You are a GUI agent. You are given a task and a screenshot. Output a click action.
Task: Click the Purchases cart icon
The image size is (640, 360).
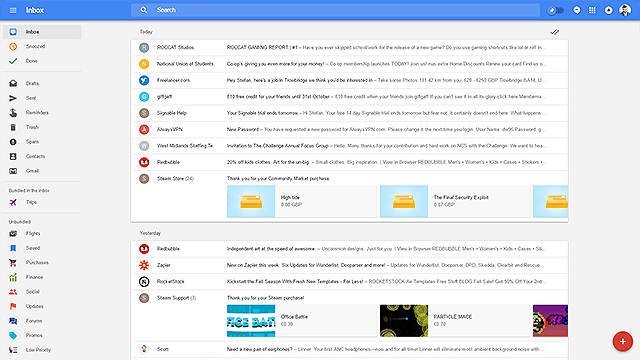tap(13, 263)
